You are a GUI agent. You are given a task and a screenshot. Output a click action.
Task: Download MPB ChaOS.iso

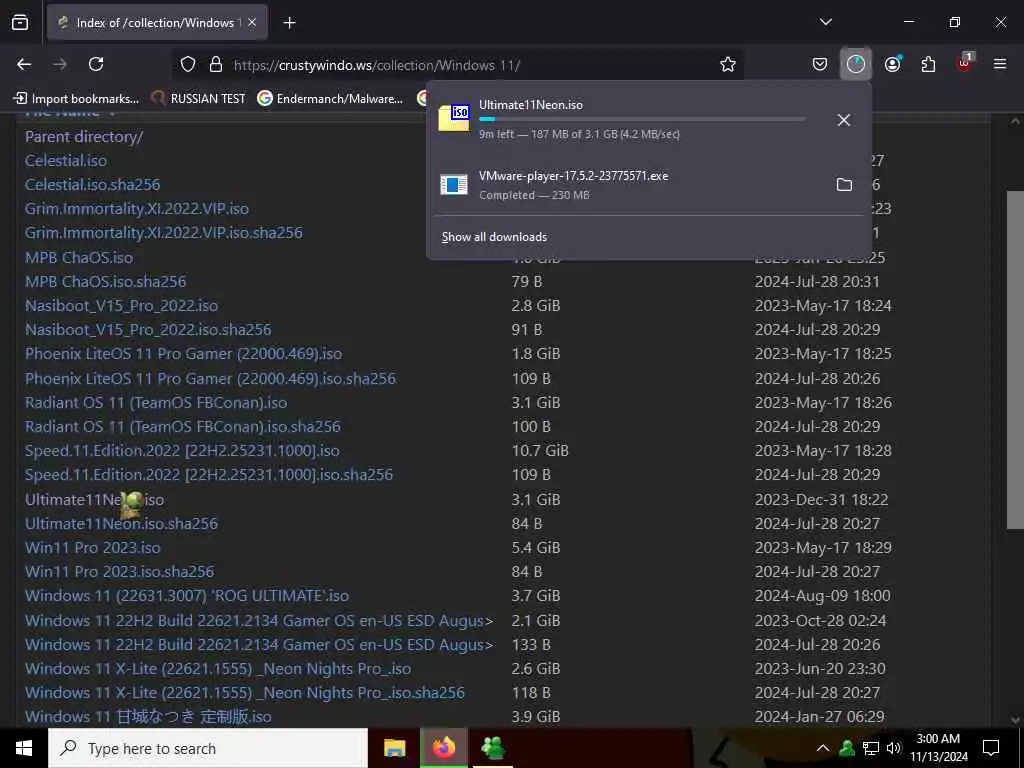point(79,257)
